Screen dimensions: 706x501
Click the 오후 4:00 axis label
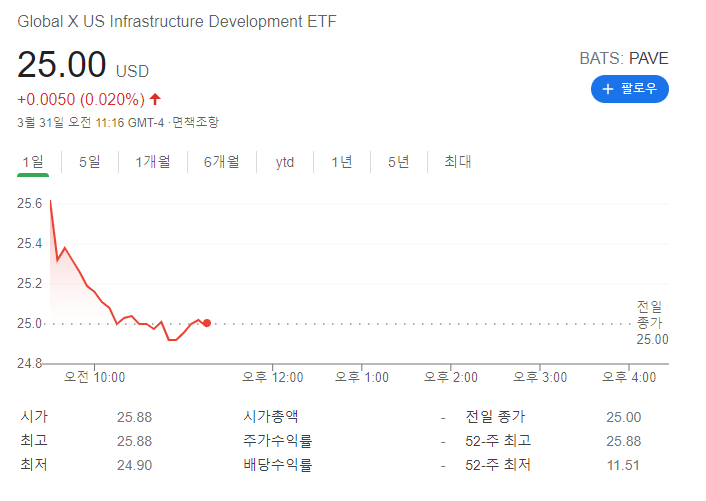[629, 377]
